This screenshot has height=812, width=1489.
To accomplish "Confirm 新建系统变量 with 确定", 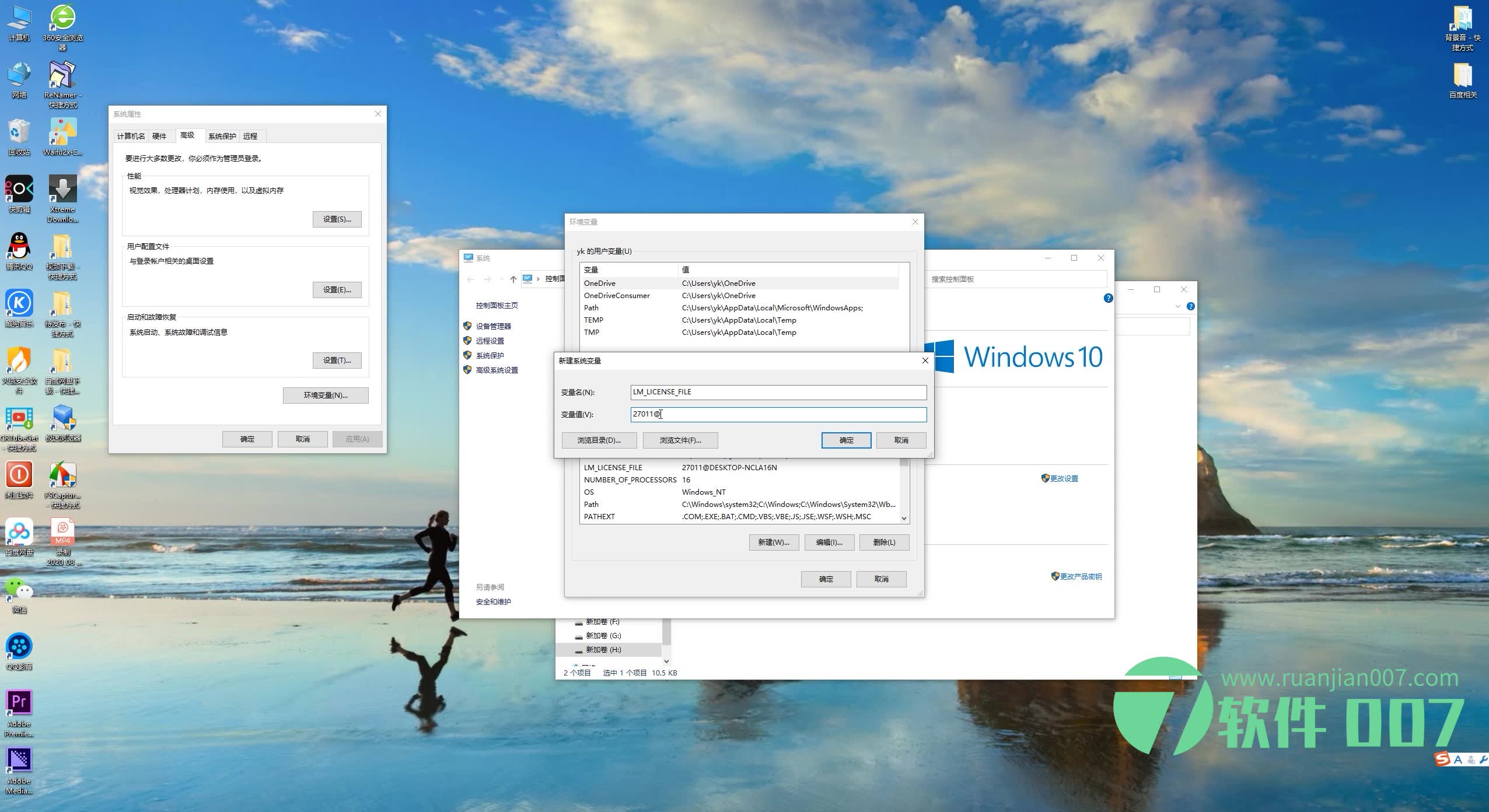I will tap(846, 440).
